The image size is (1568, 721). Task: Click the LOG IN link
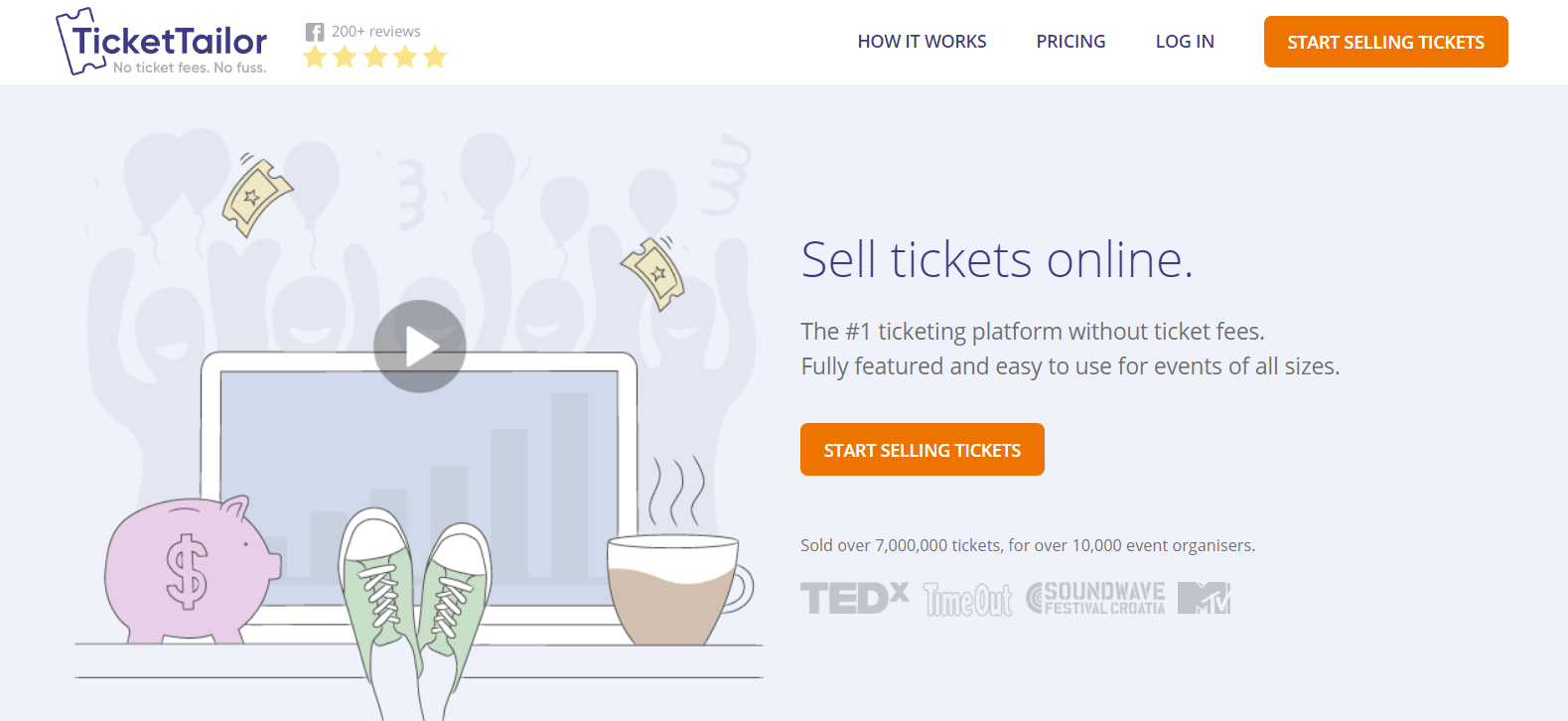pos(1184,41)
